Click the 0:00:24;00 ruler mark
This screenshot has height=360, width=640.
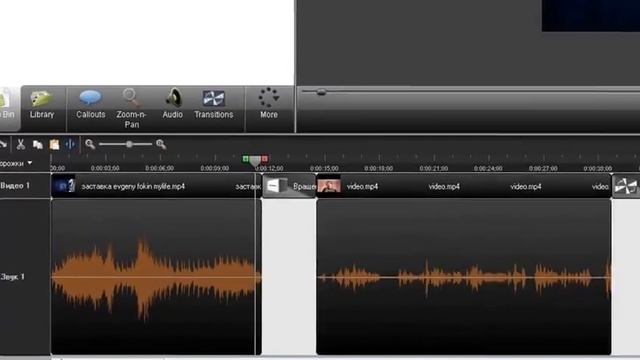488,168
